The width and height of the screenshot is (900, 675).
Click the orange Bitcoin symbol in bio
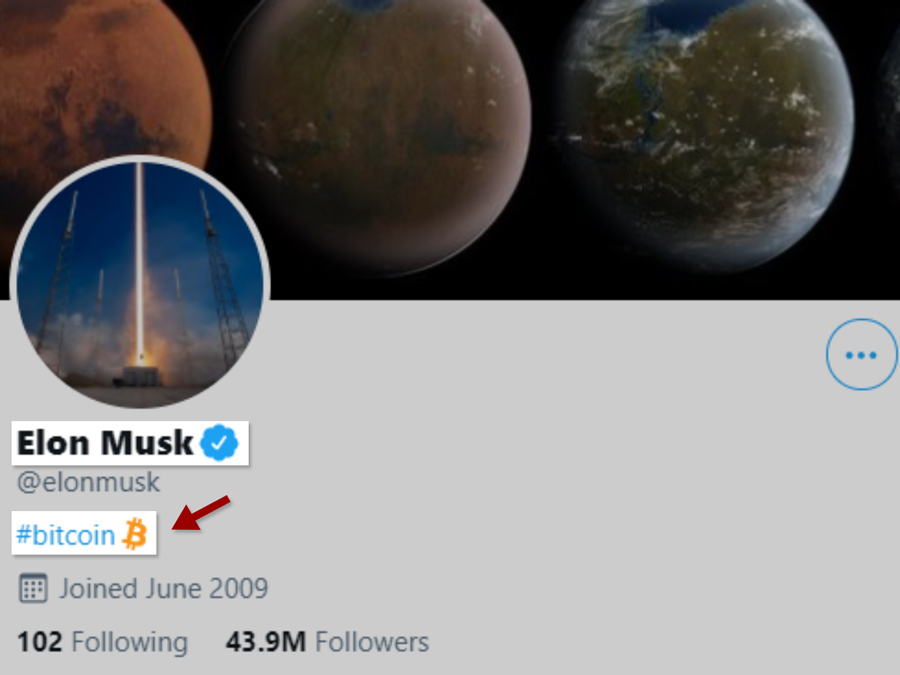click(135, 534)
